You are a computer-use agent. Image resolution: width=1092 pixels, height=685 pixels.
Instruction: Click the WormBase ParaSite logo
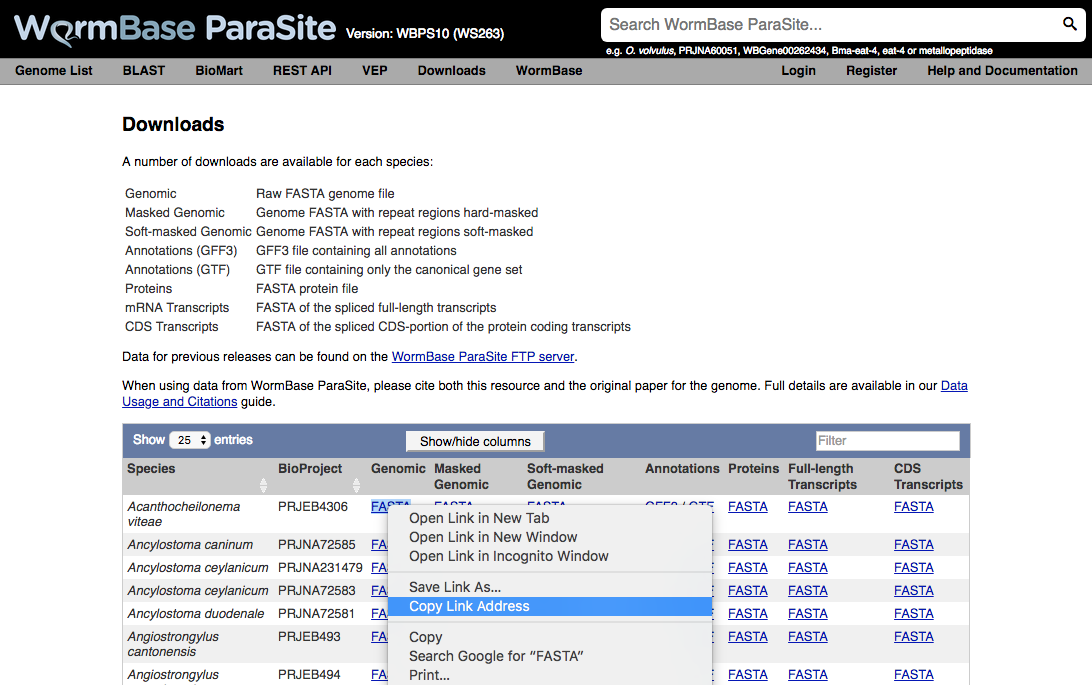pos(170,27)
